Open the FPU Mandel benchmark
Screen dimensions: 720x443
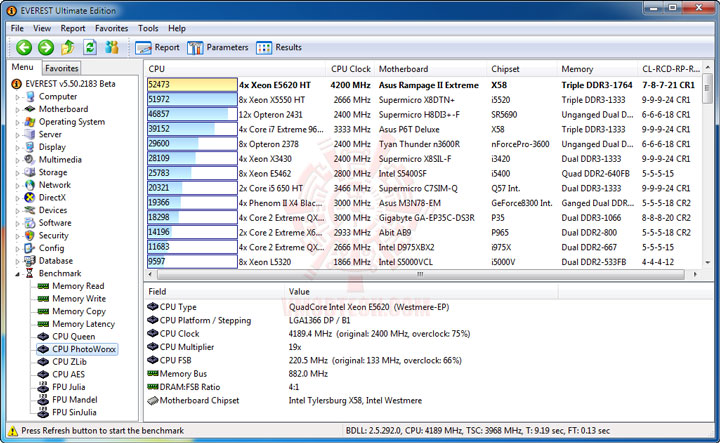pos(75,400)
